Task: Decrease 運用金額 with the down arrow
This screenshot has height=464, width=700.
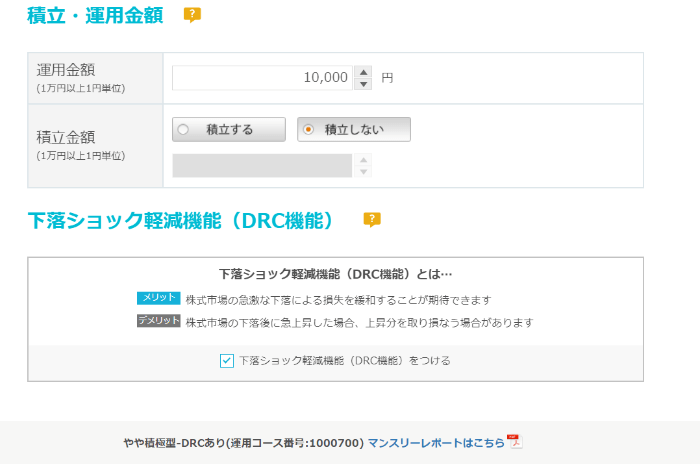Action: point(363,84)
